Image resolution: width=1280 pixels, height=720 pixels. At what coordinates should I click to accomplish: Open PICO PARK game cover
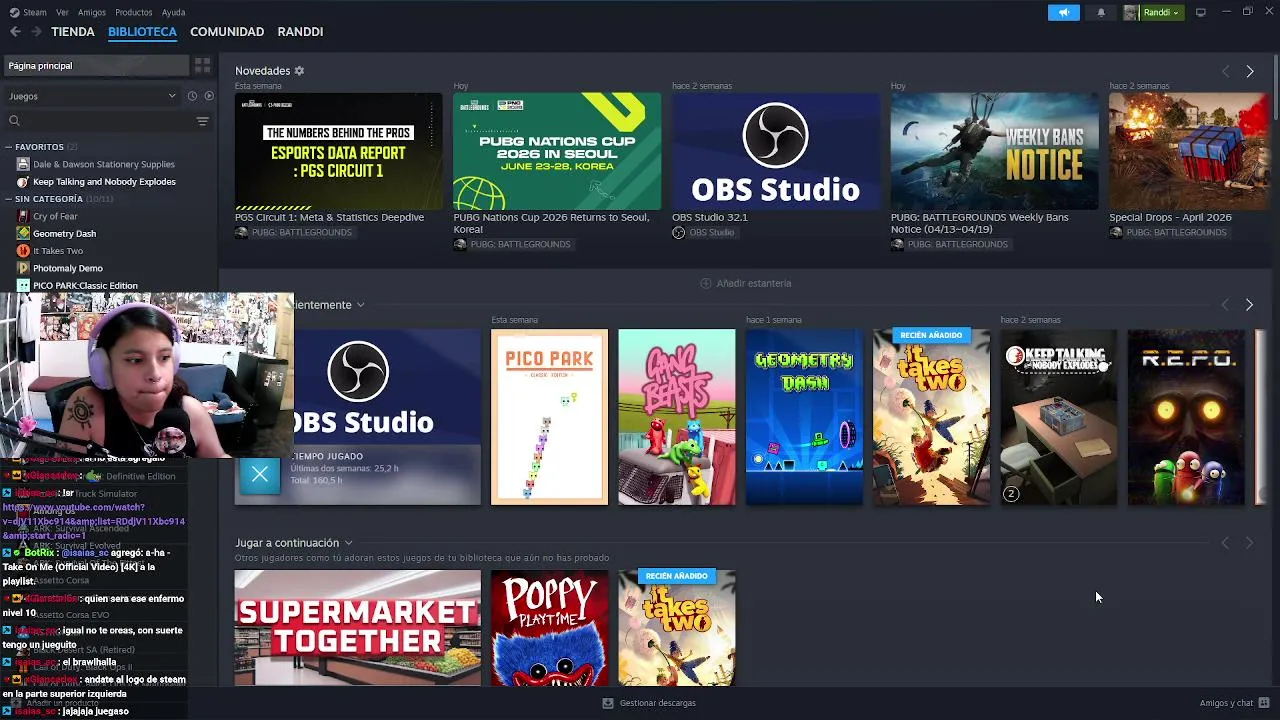click(549, 417)
